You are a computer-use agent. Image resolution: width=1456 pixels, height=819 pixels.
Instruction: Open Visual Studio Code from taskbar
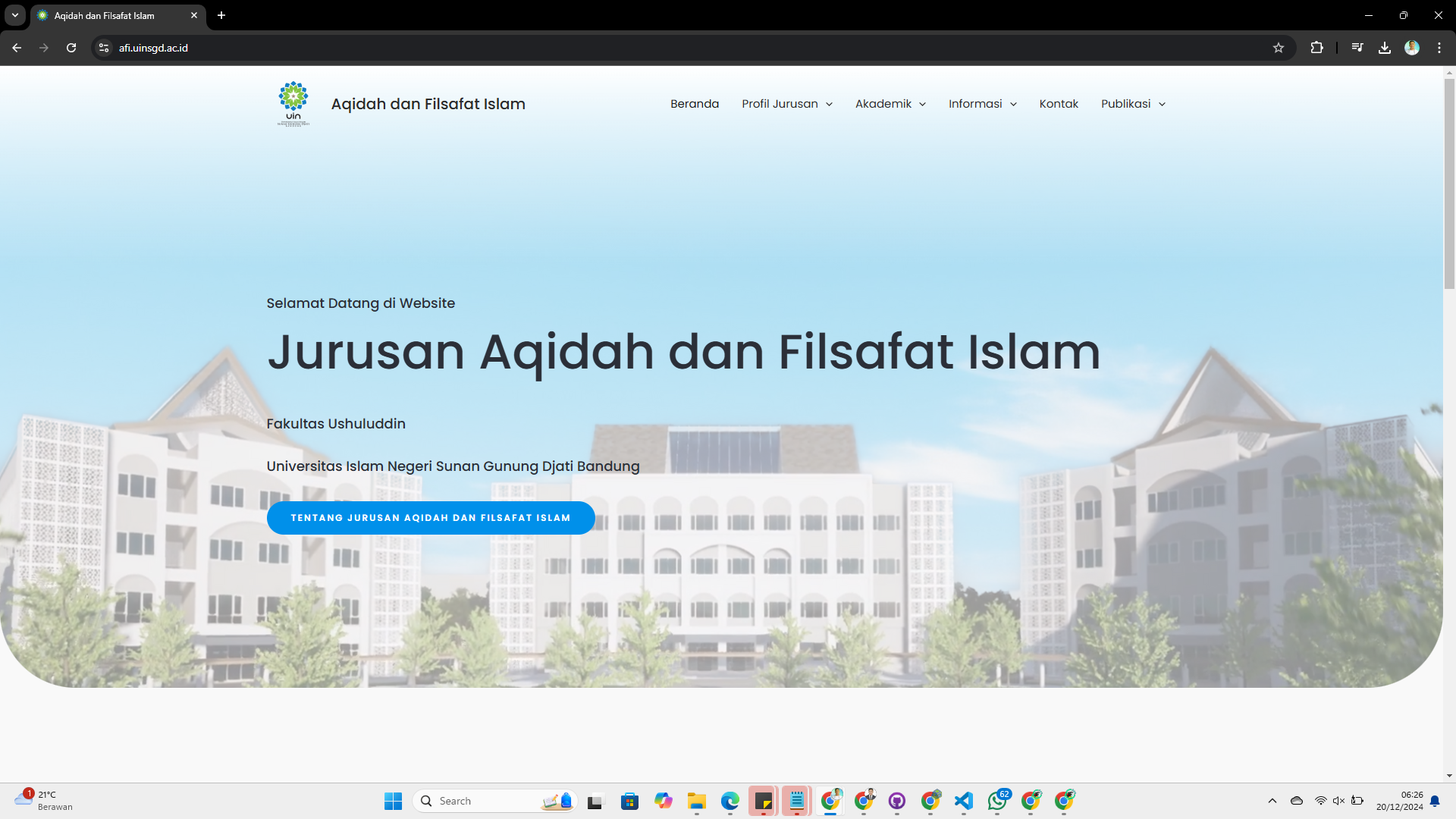[964, 801]
